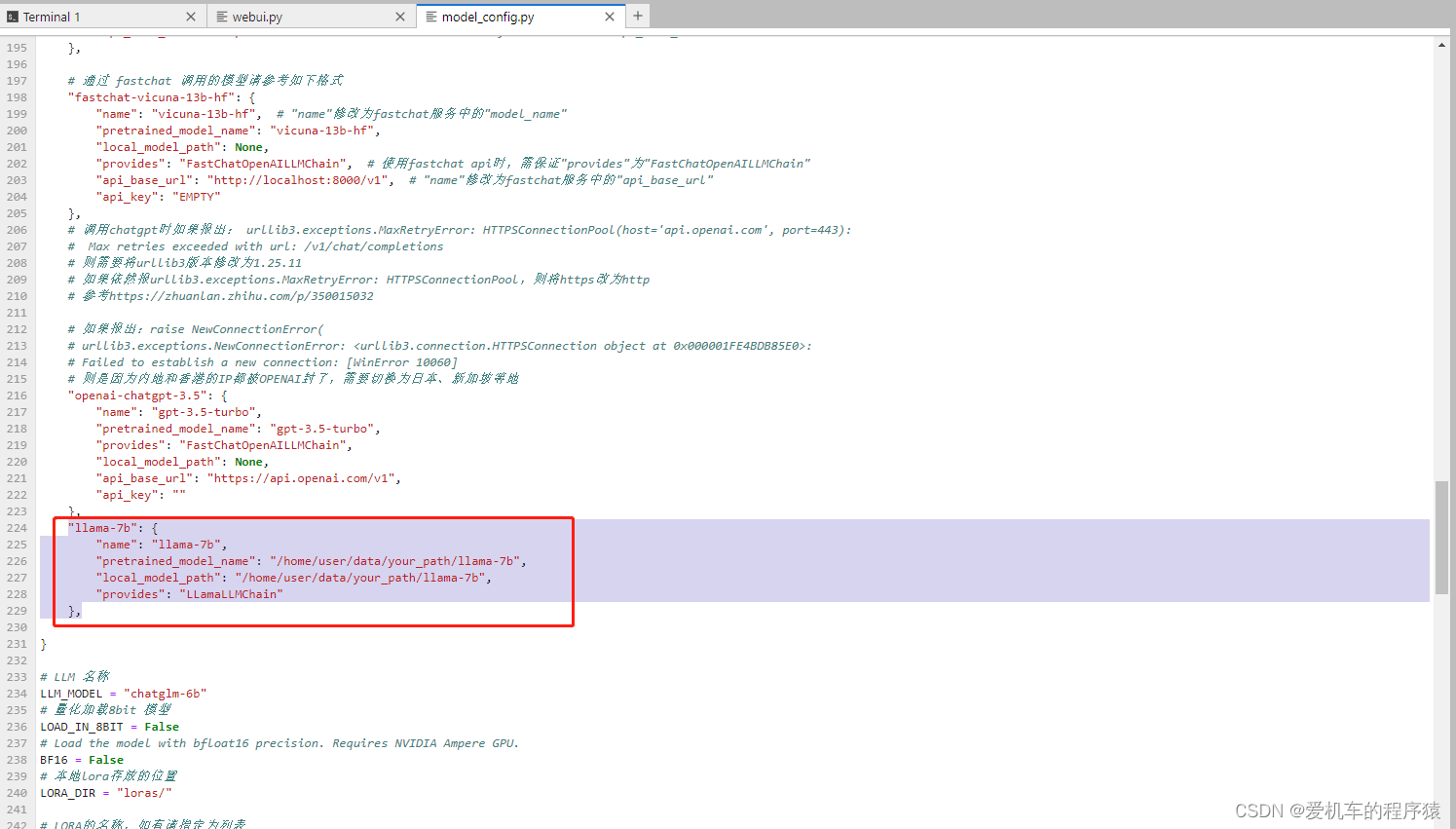Click line number 224 in gutter
The height and width of the screenshot is (829, 1456).
(x=17, y=528)
